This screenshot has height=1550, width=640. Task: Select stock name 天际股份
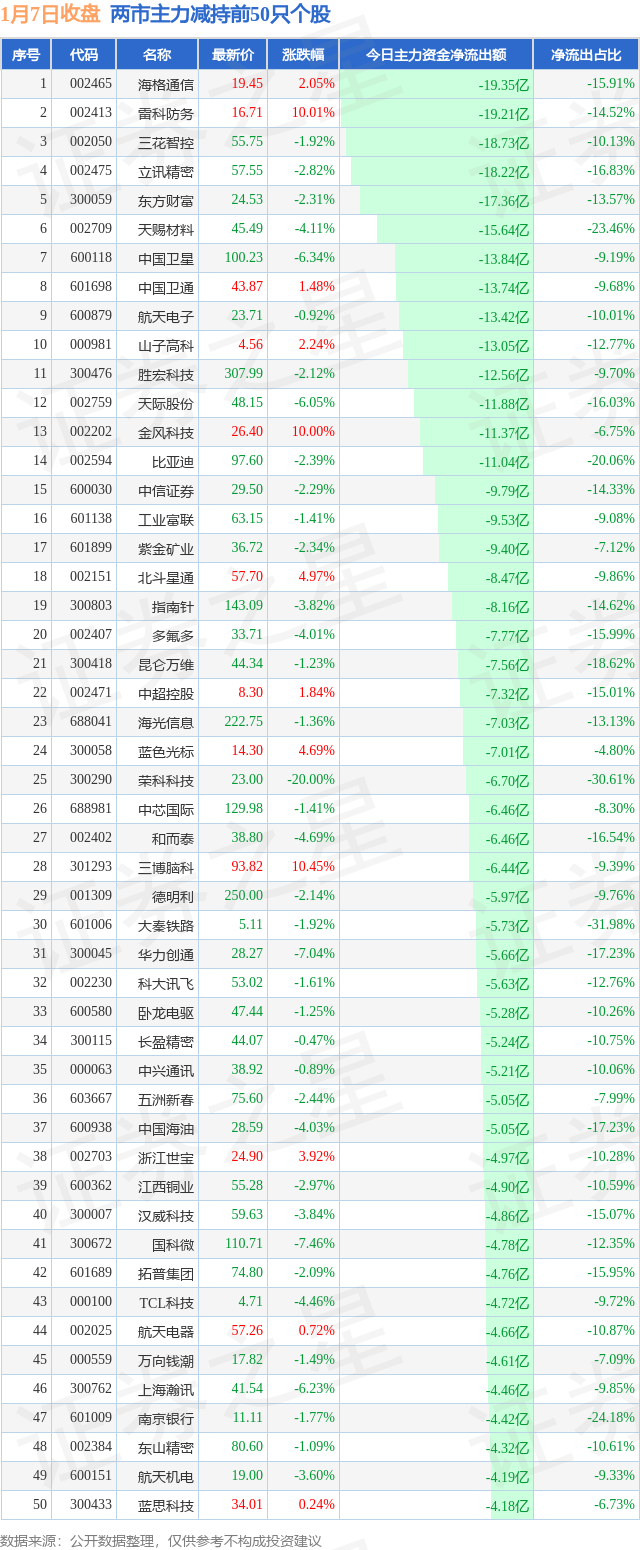(166, 403)
